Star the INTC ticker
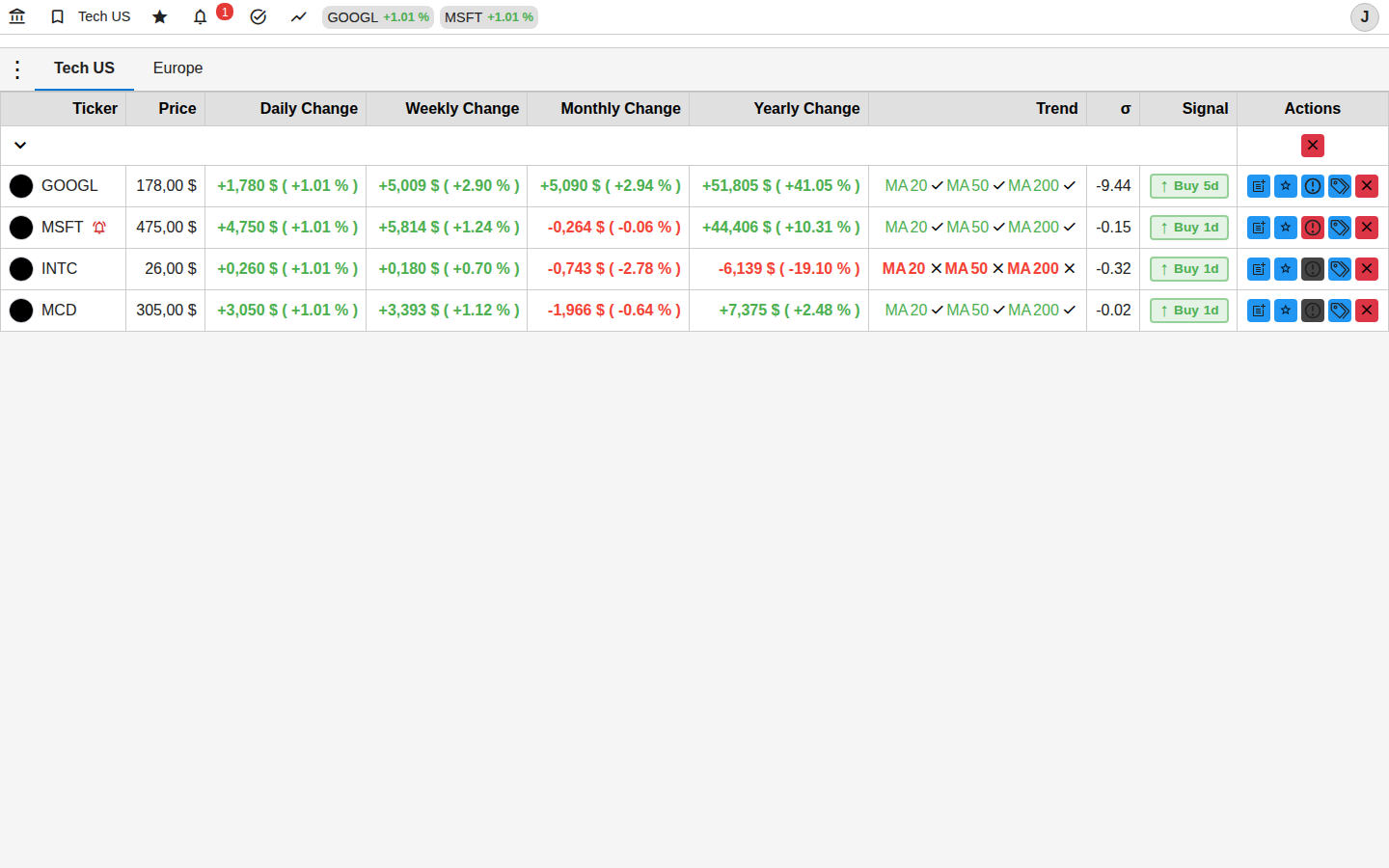Screen dimensions: 1389x868 pyautogui.click(x=1286, y=269)
